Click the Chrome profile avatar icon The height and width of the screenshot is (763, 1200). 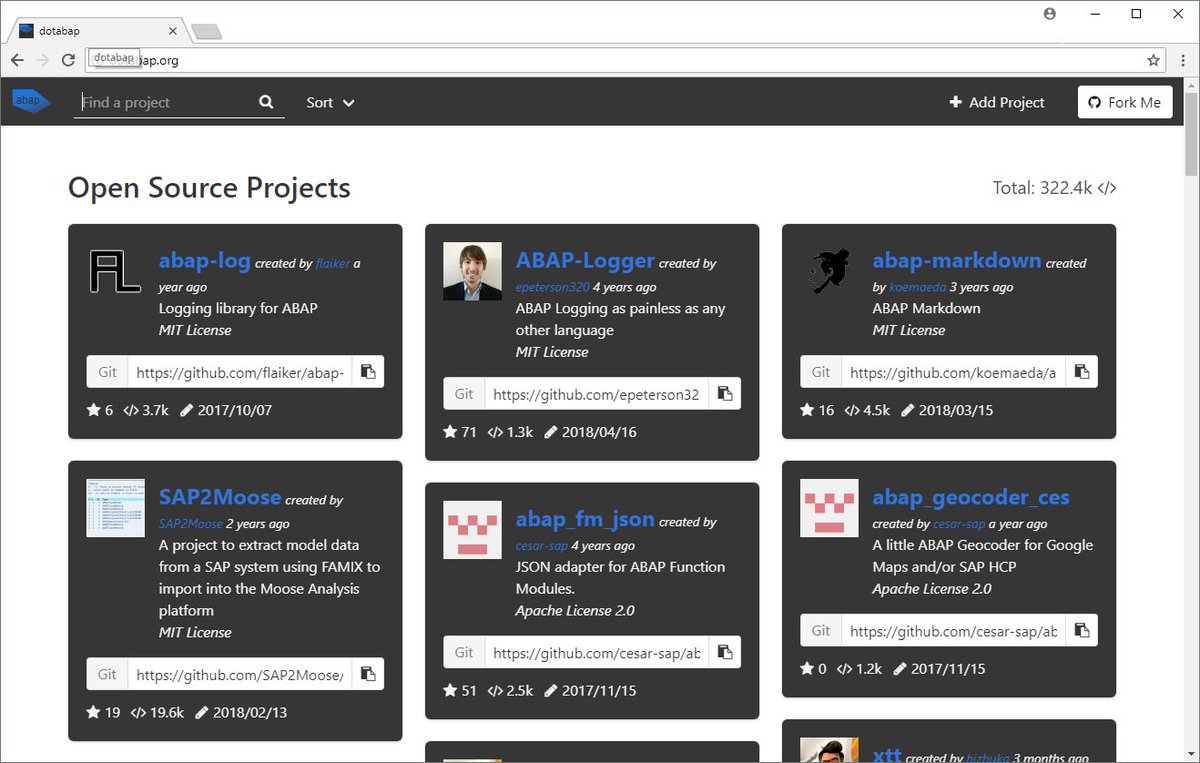[1050, 14]
